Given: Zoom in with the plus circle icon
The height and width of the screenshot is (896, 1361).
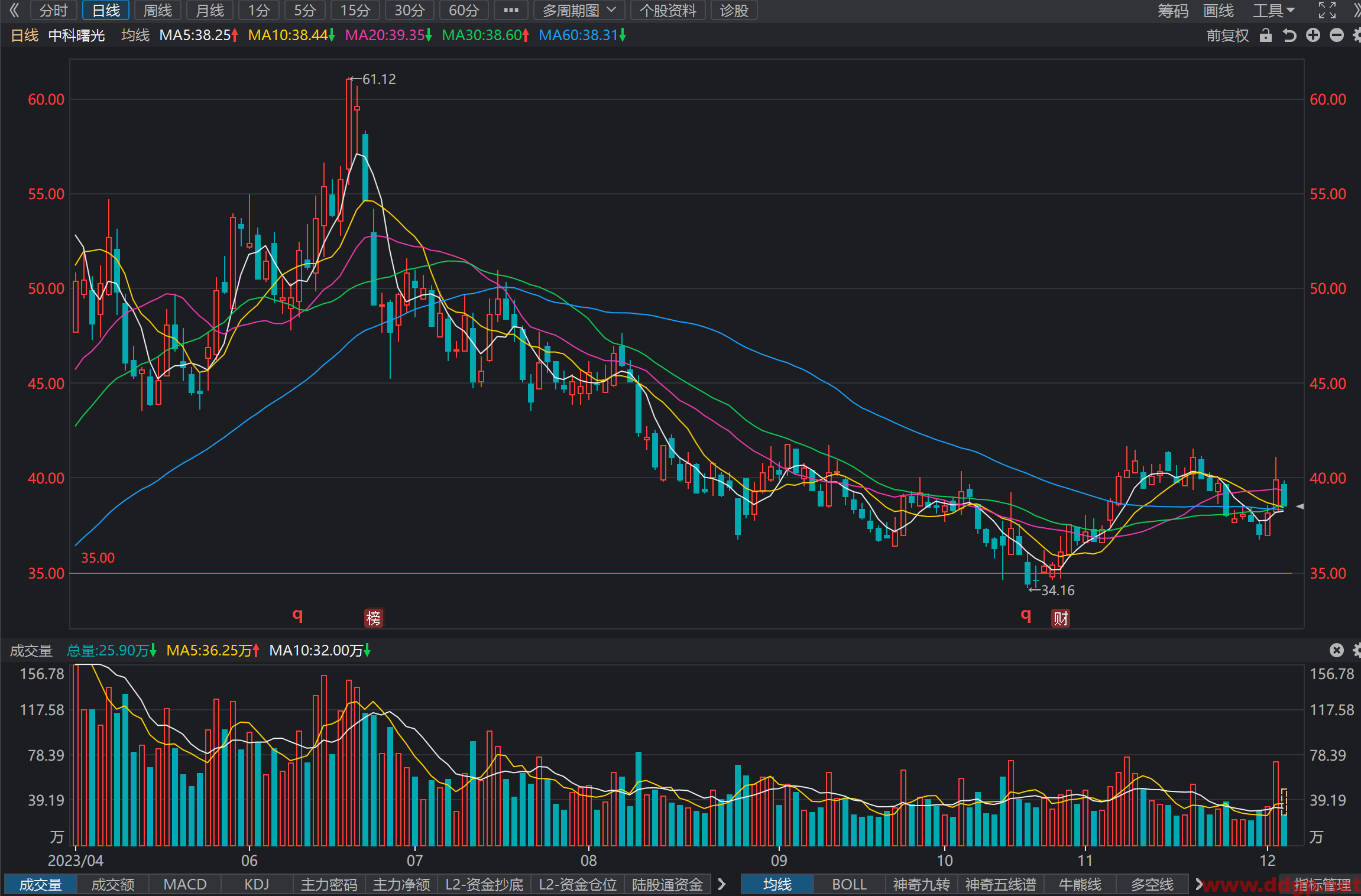Looking at the screenshot, I should point(1313,35).
